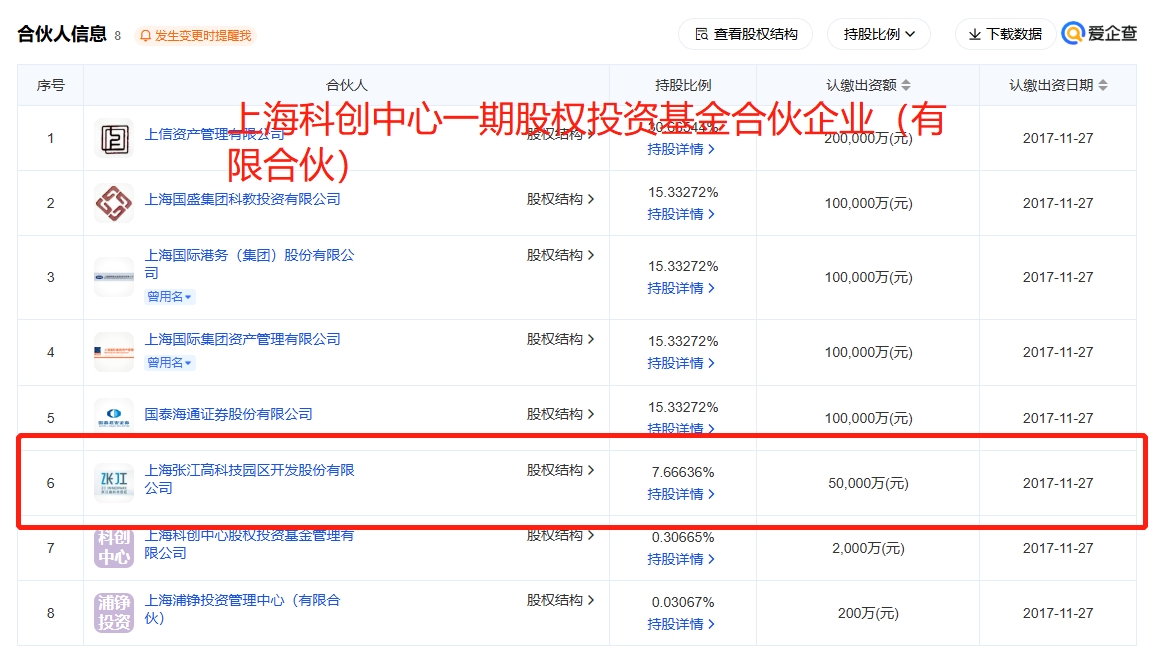The image size is (1164, 661).
Task: Open 上海国际港务（集团）股份有限公司 link
Action: click(249, 264)
